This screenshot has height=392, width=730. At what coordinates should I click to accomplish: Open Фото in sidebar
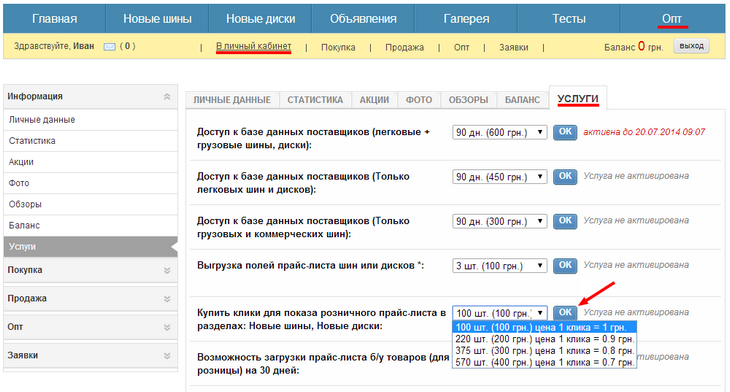[90, 183]
